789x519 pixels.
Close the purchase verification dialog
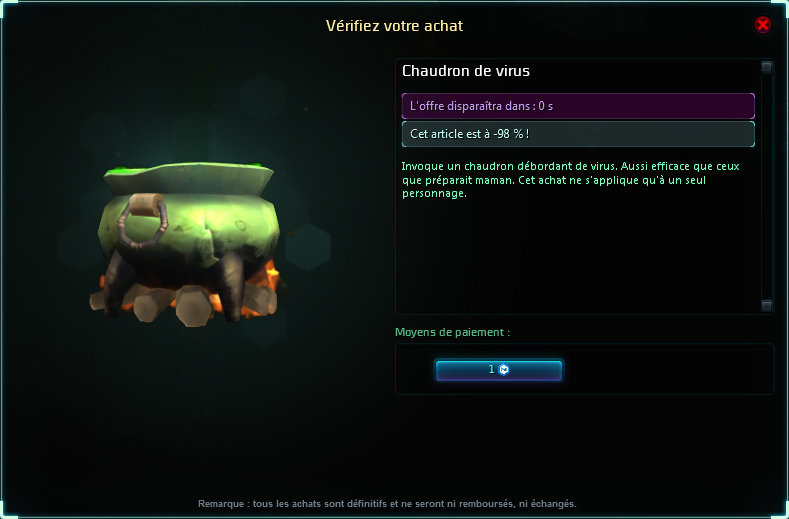(x=763, y=25)
